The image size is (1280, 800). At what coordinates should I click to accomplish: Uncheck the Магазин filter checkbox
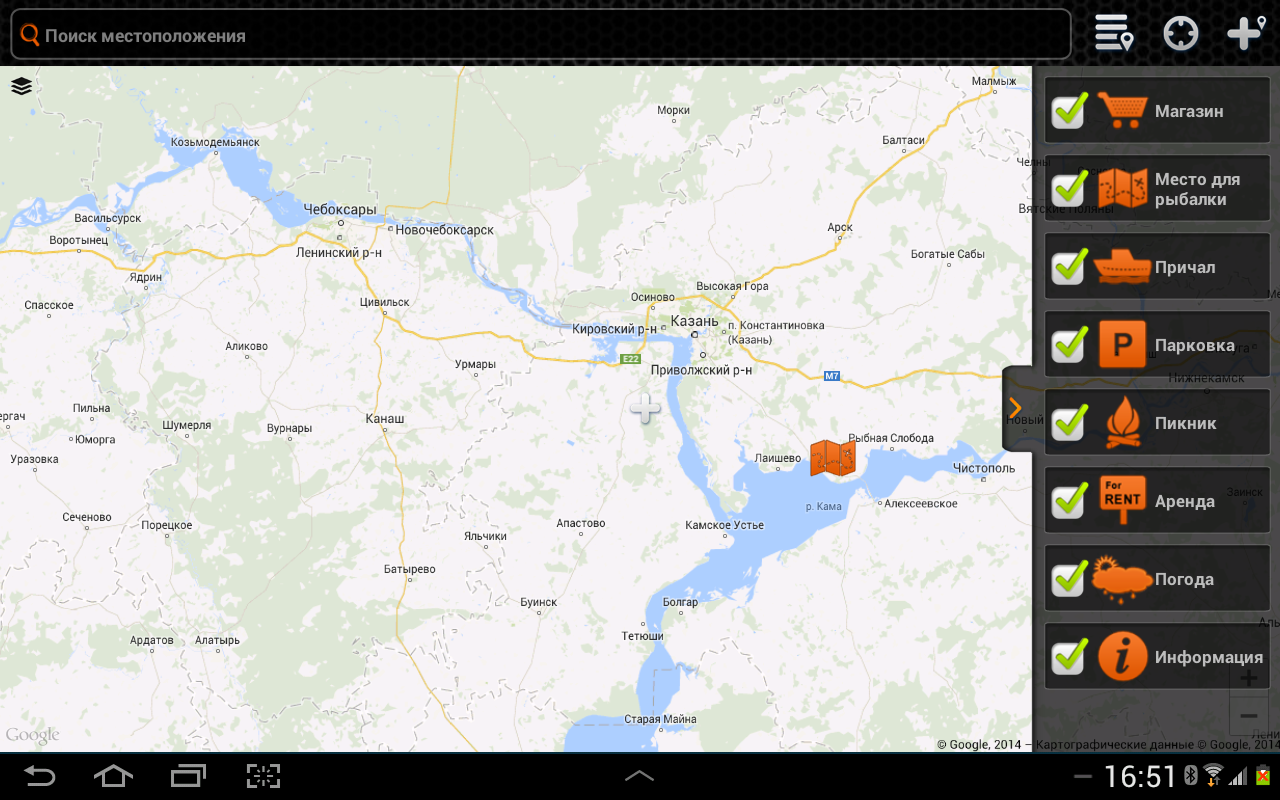pos(1069,109)
